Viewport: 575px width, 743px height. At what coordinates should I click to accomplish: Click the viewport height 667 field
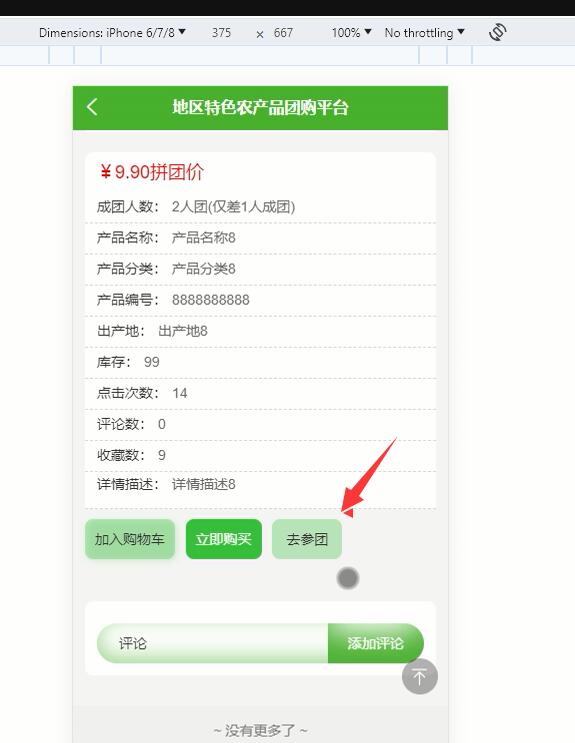(283, 33)
